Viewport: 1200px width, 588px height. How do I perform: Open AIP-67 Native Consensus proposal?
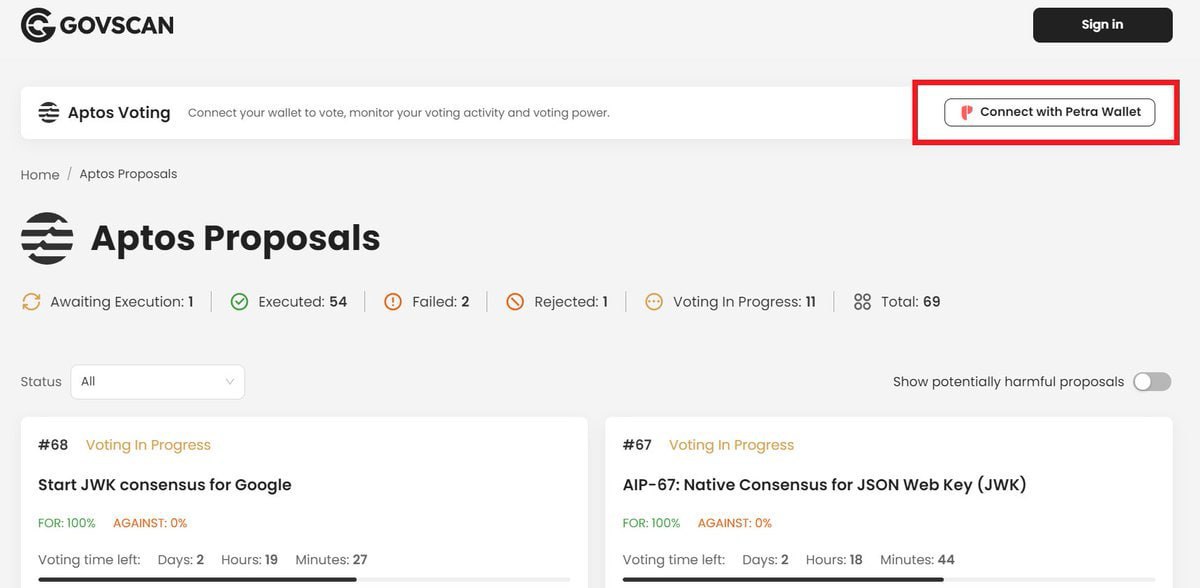824,485
